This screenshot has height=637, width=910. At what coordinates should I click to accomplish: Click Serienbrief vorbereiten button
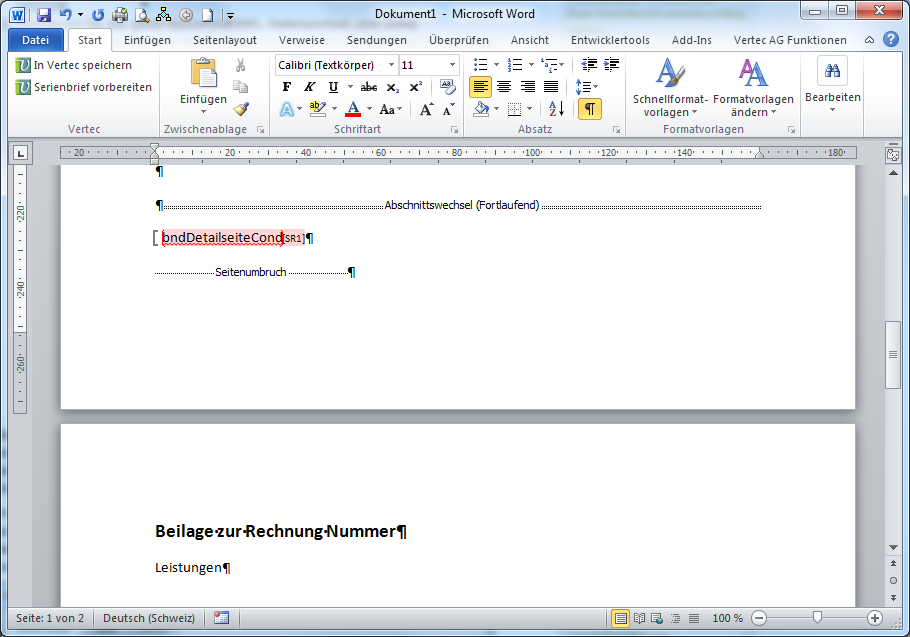[x=83, y=87]
